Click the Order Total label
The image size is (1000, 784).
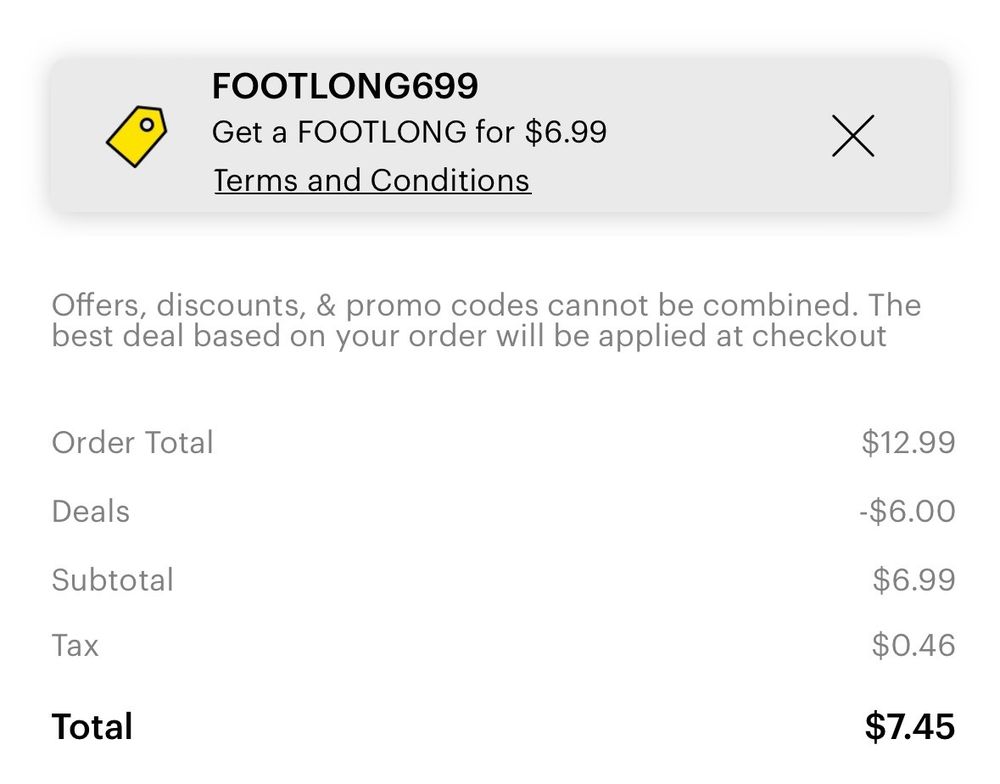point(133,442)
